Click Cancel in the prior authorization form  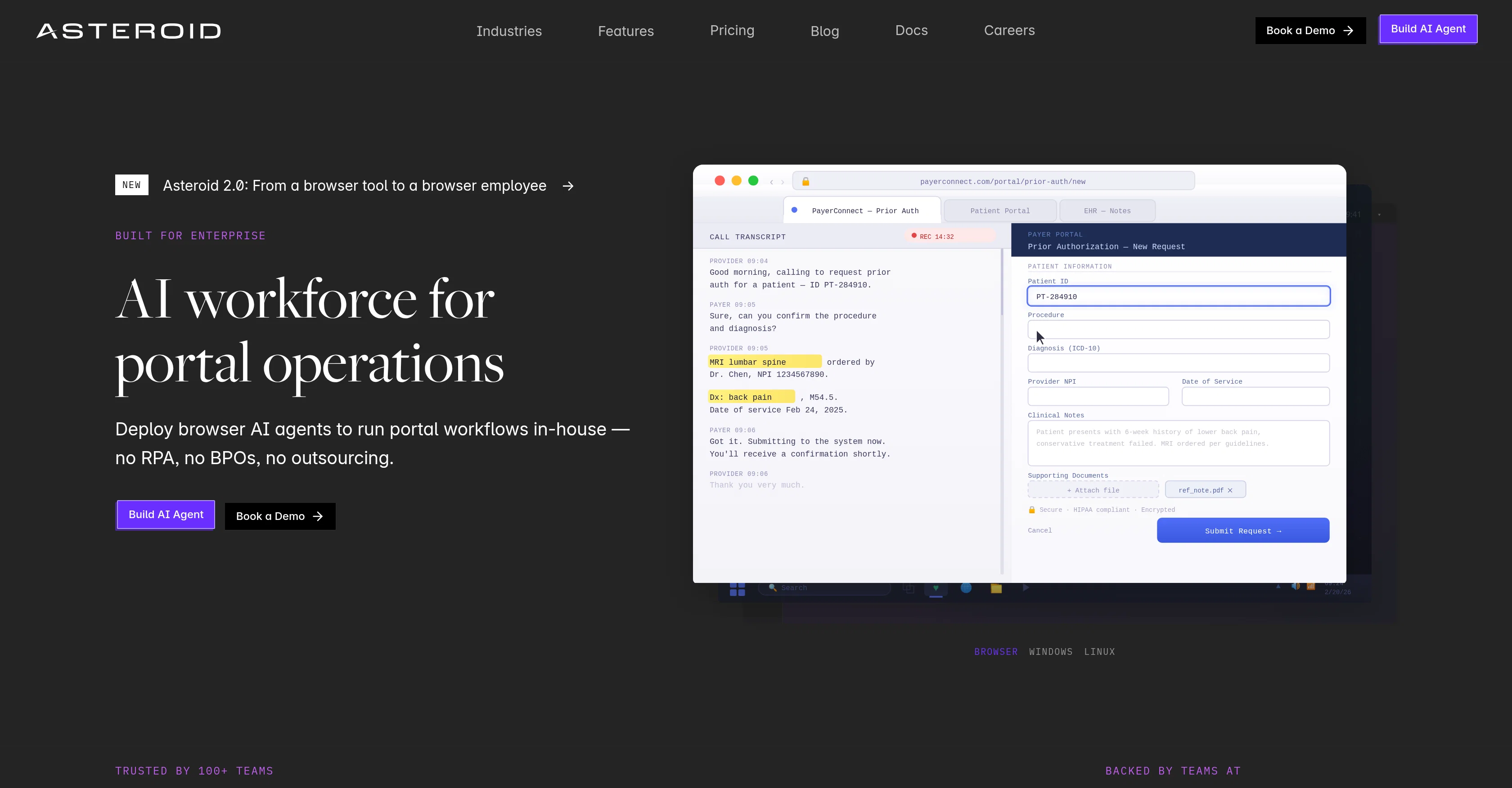tap(1039, 530)
